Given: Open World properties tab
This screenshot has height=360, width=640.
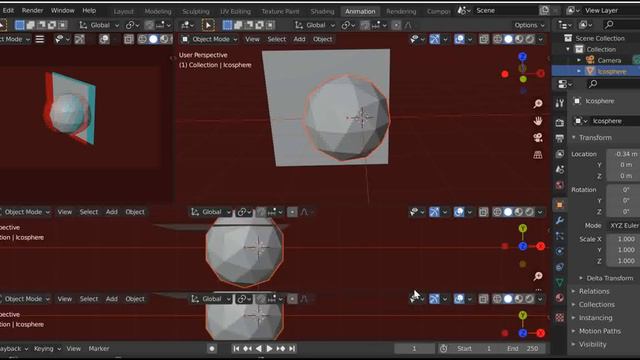Looking at the screenshot, I should 560,185.
